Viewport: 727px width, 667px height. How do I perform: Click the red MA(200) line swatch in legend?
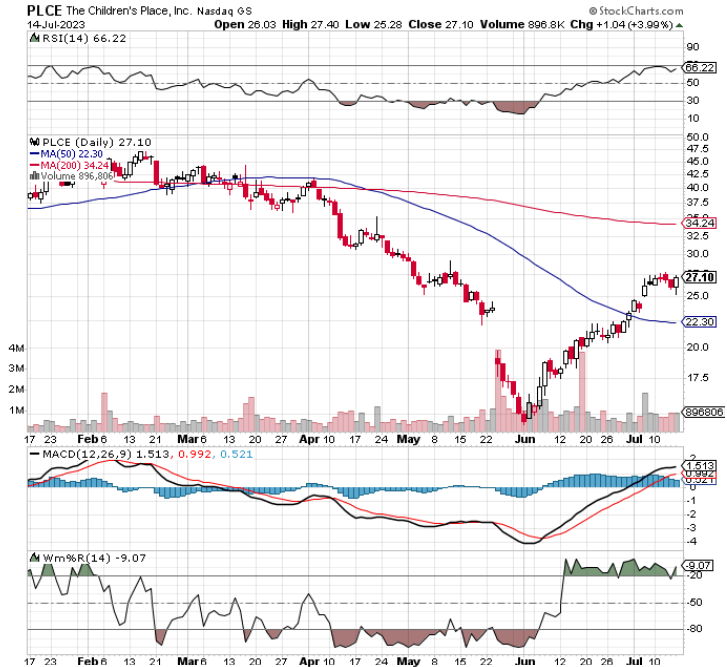pyautogui.click(x=35, y=165)
